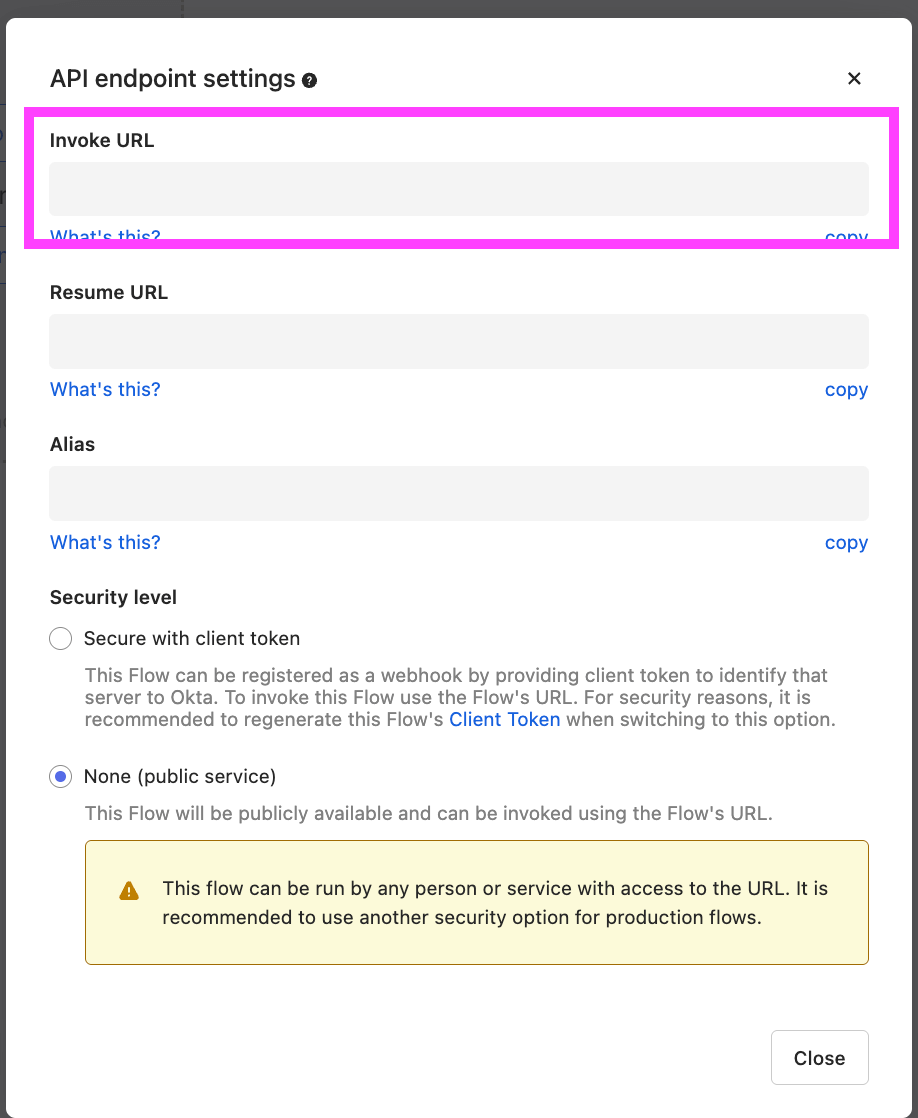Click the yellow warning triangle icon
The height and width of the screenshot is (1118, 918).
click(x=129, y=891)
